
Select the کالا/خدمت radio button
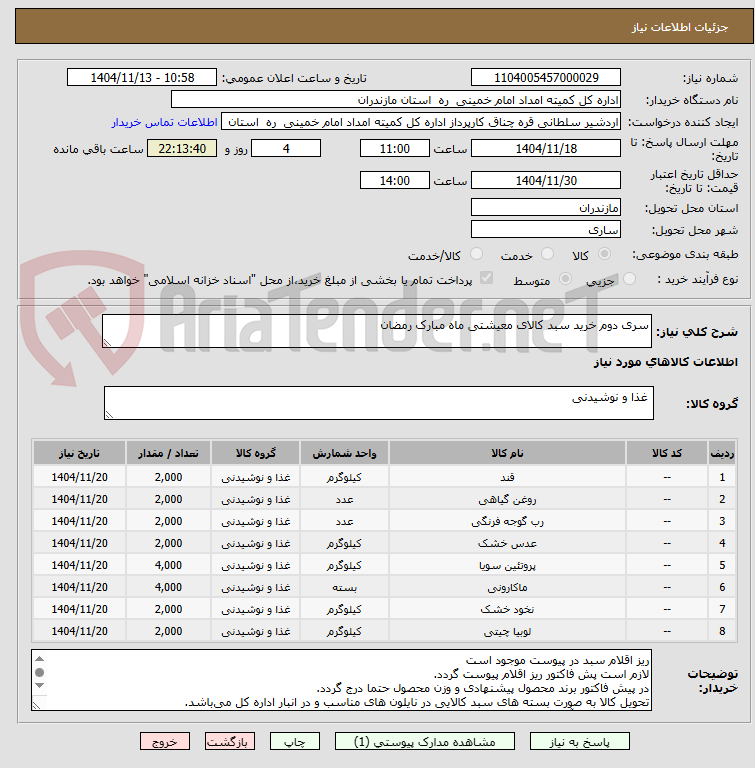coord(476,254)
